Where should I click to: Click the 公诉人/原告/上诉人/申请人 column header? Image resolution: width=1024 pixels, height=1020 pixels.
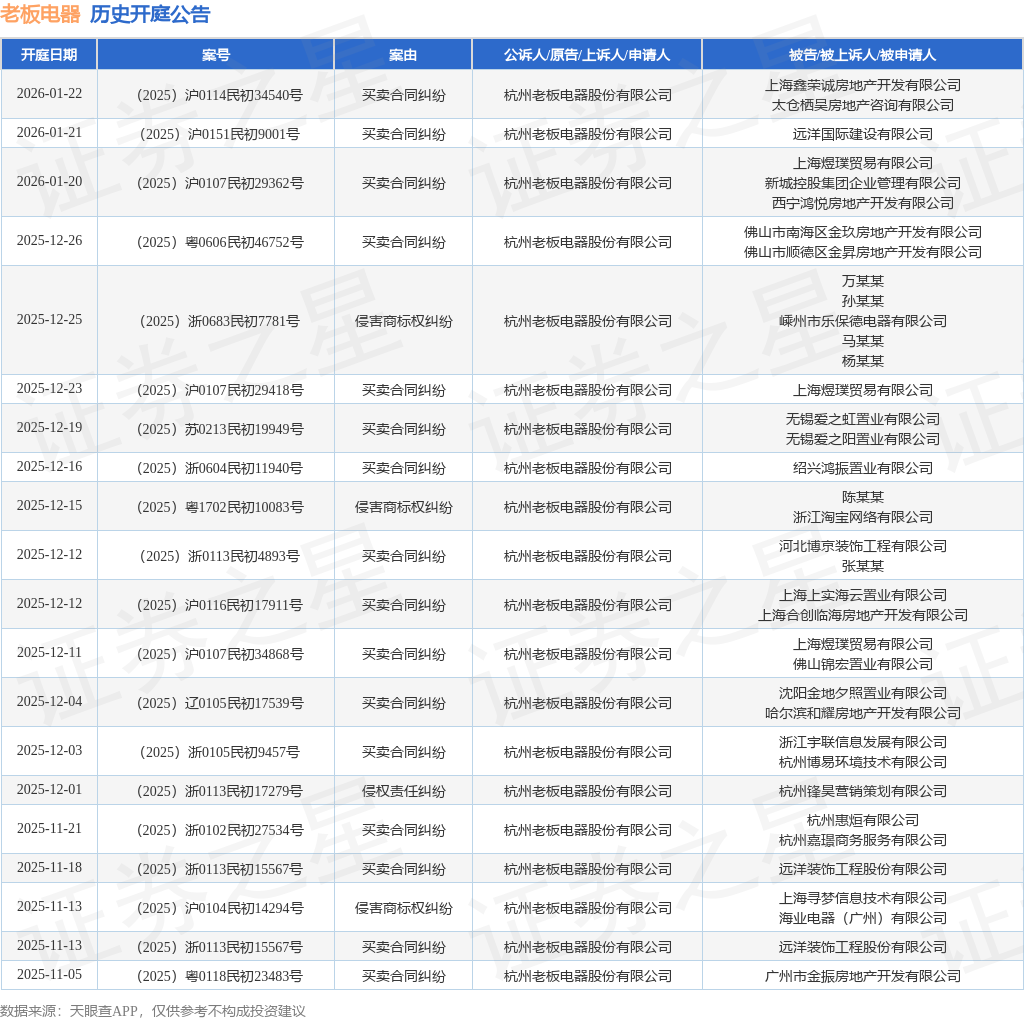(587, 55)
